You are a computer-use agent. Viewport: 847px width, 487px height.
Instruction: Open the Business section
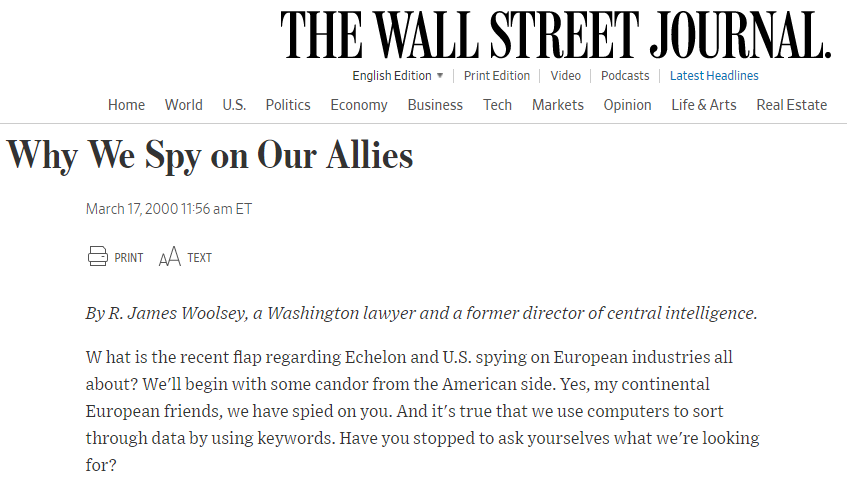coord(435,105)
